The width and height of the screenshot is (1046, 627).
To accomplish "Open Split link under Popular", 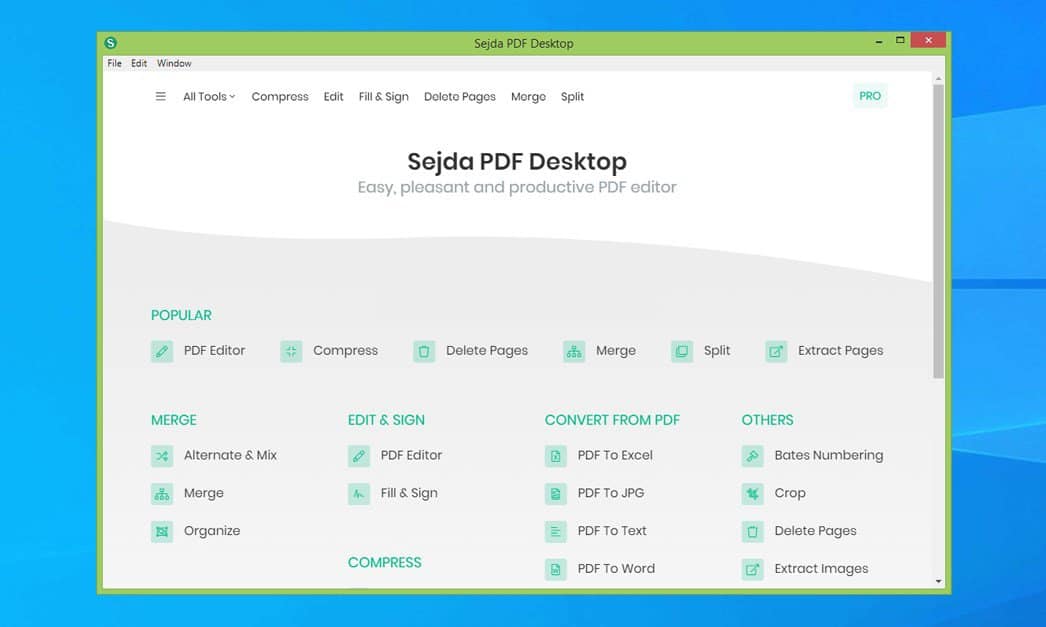I will [717, 351].
